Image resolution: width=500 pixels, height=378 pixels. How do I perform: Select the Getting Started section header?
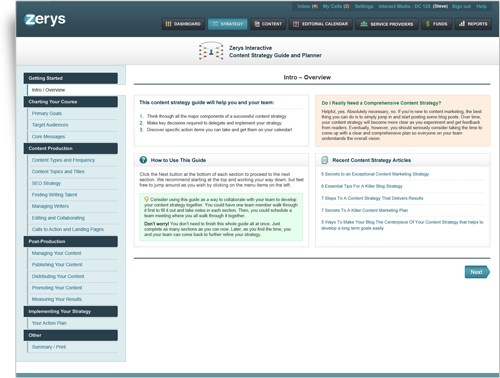(x=71, y=78)
